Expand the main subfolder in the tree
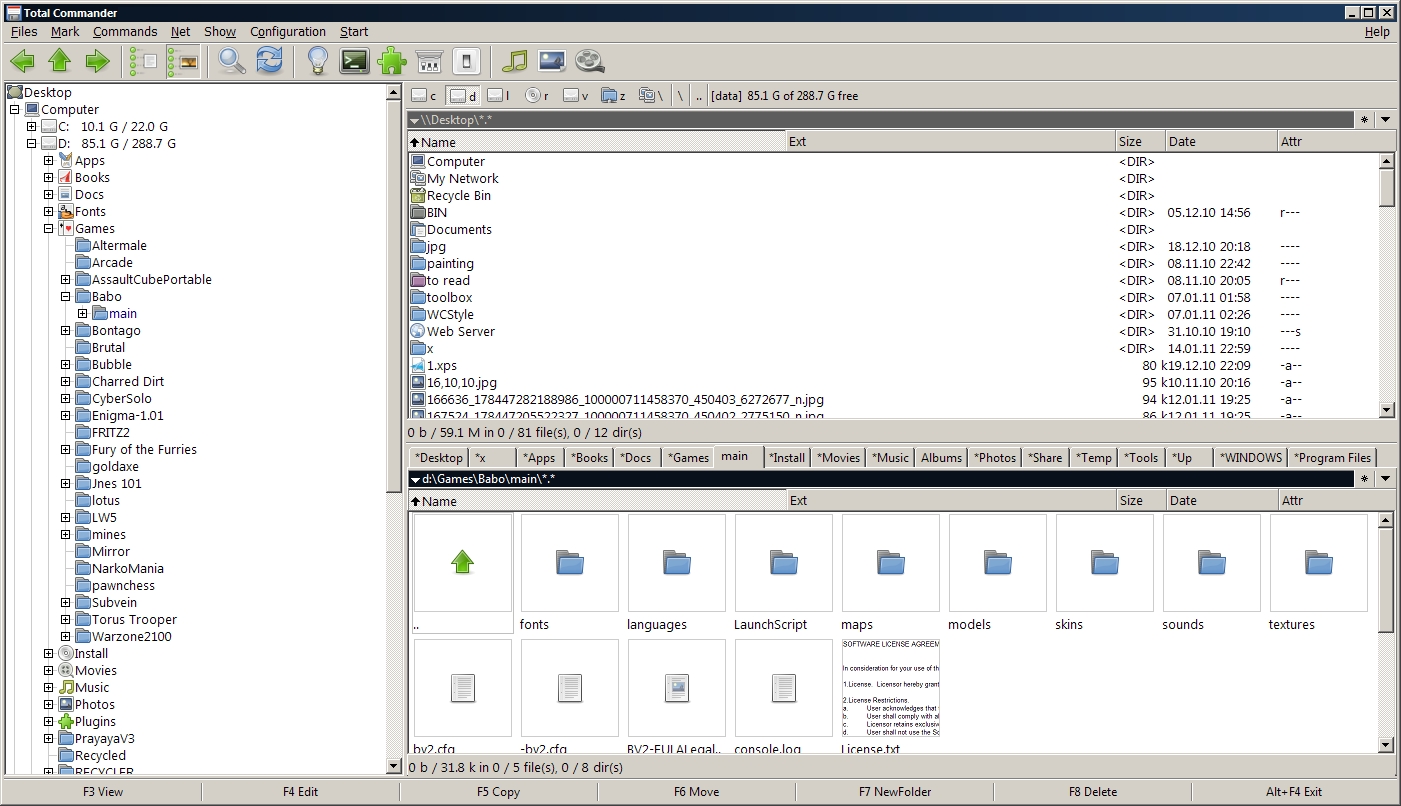The image size is (1401, 806). pyautogui.click(x=83, y=314)
